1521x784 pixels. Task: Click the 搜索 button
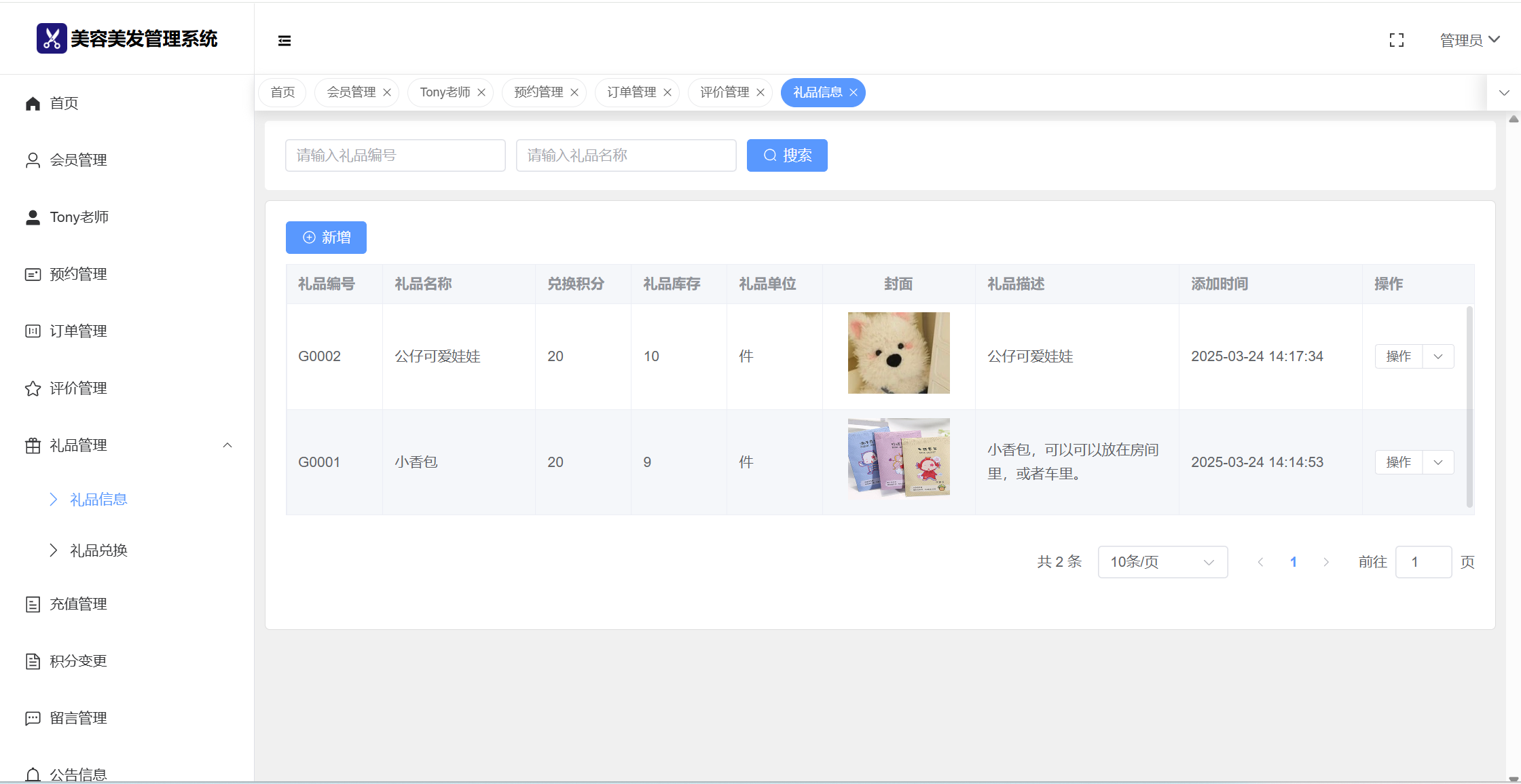point(787,155)
